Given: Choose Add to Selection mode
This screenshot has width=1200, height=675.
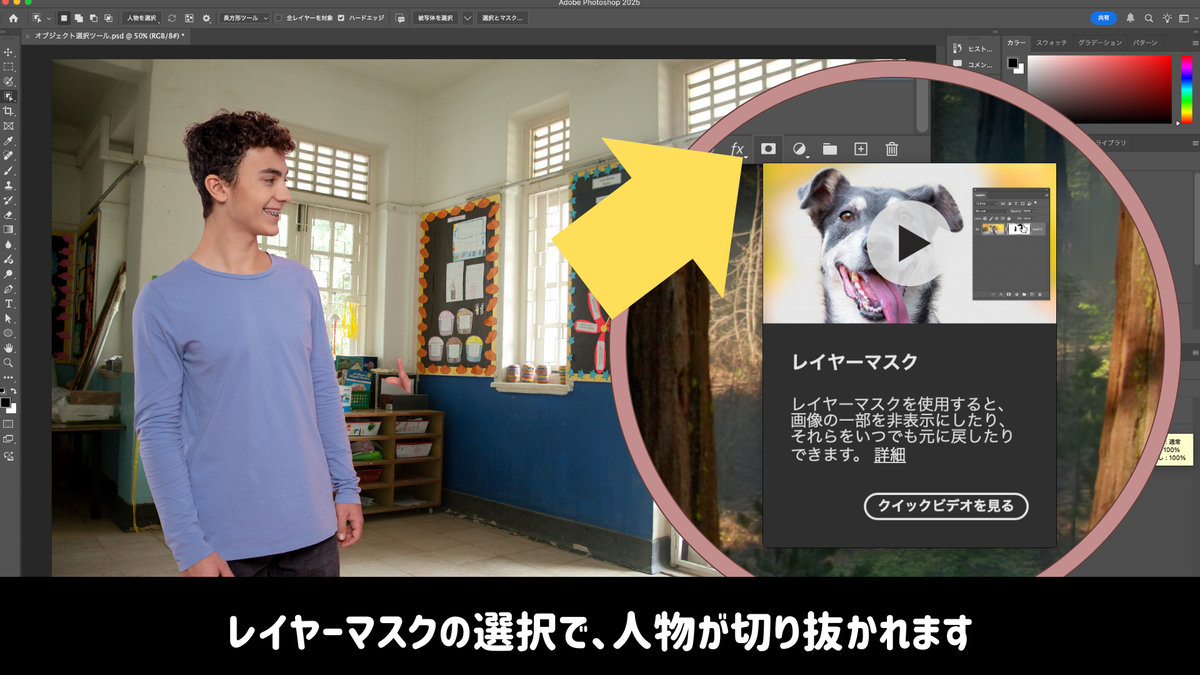Looking at the screenshot, I should pyautogui.click(x=78, y=18).
